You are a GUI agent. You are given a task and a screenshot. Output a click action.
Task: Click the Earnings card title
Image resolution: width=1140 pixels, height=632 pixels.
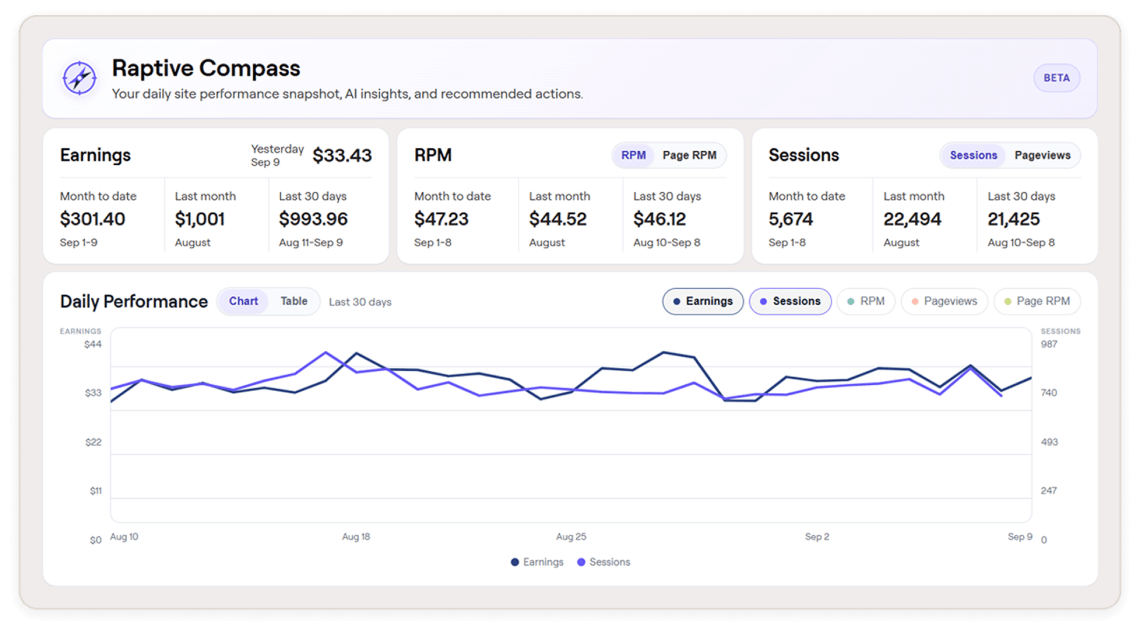(95, 155)
